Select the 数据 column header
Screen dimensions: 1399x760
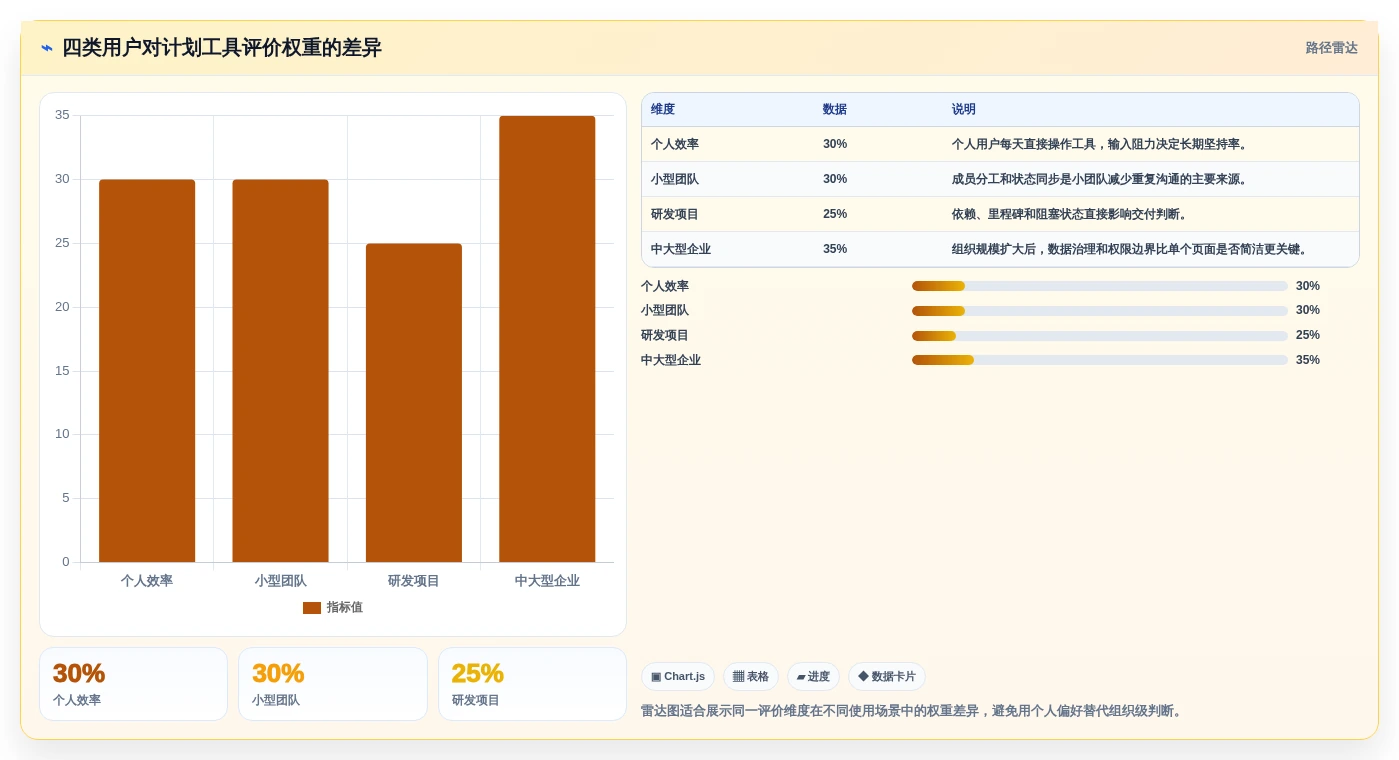834,110
